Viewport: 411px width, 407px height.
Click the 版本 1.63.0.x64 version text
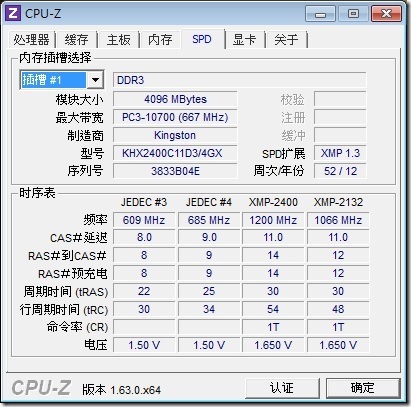pyautogui.click(x=122, y=390)
